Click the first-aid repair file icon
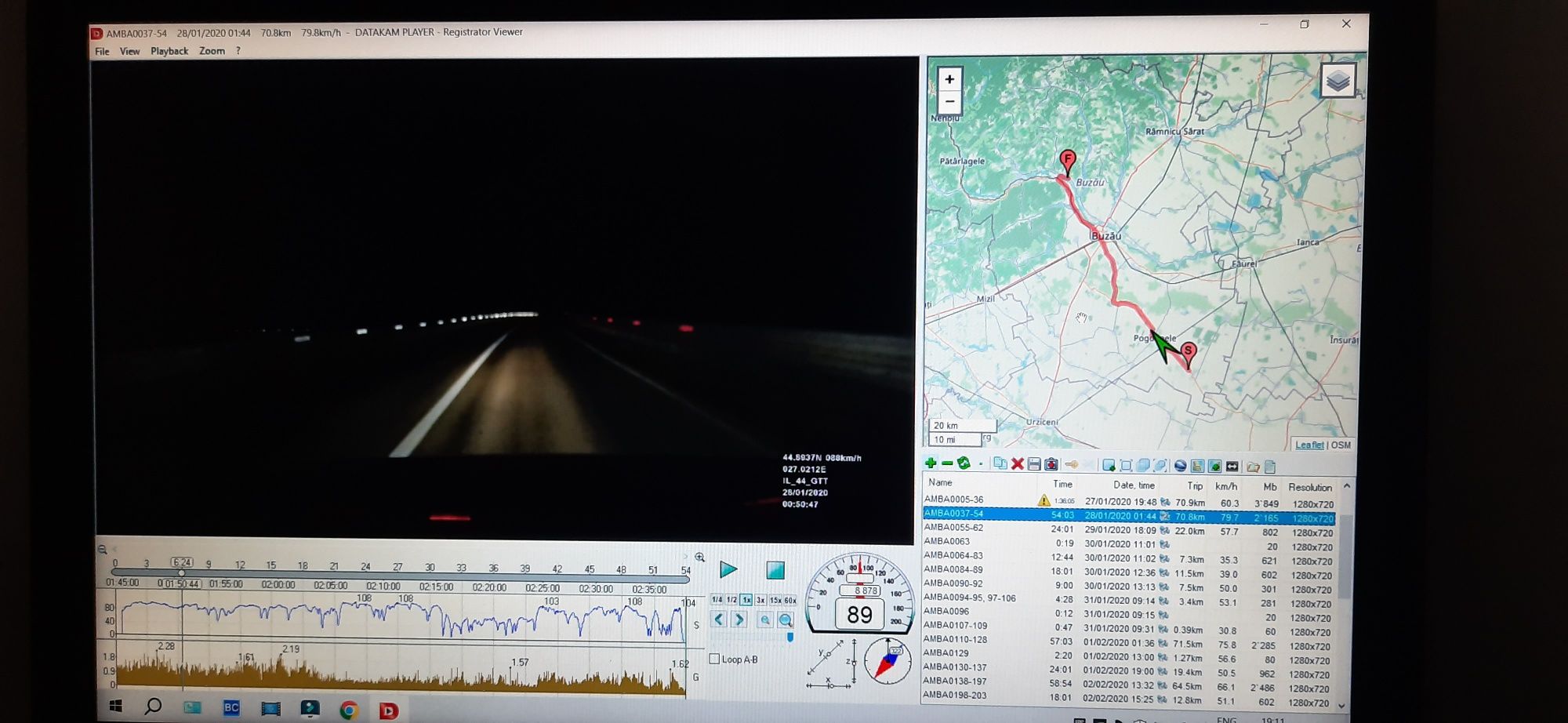Image resolution: width=1568 pixels, height=723 pixels. [x=1051, y=464]
